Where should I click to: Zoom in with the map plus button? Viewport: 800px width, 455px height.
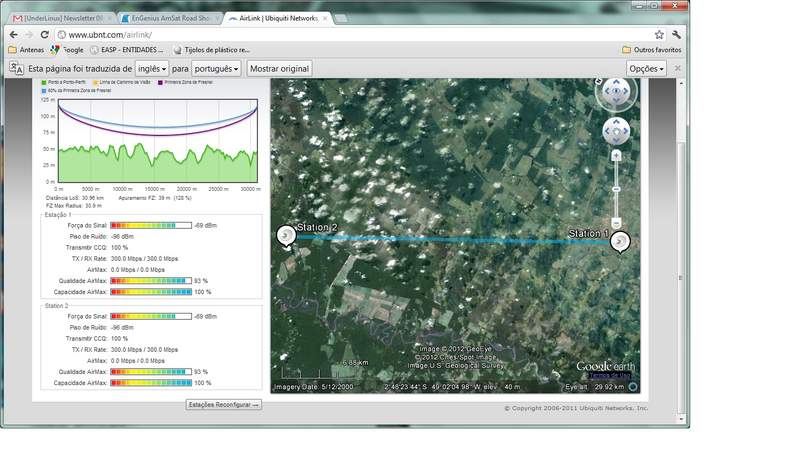(616, 155)
